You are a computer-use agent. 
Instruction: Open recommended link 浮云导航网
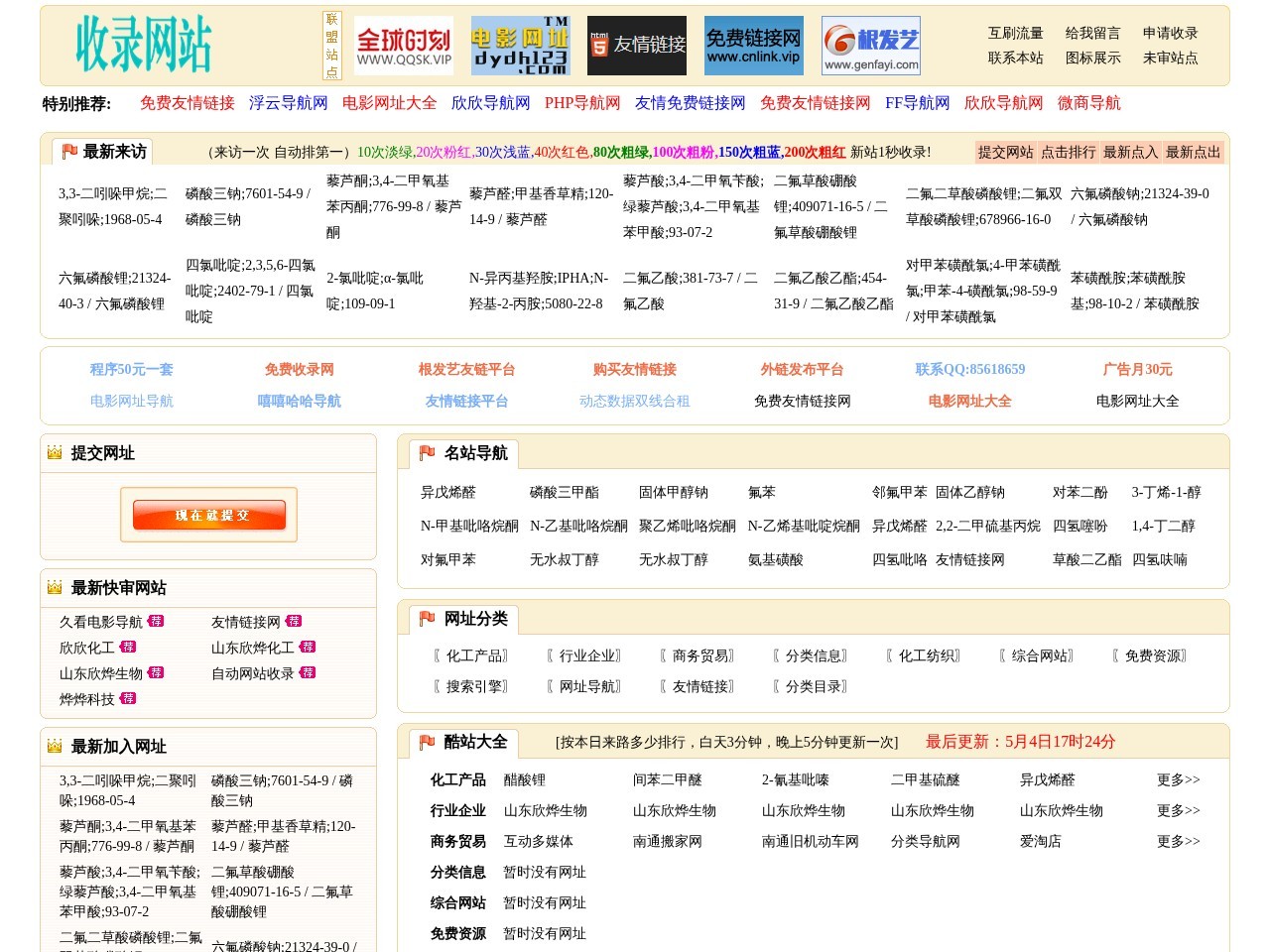pyautogui.click(x=289, y=103)
